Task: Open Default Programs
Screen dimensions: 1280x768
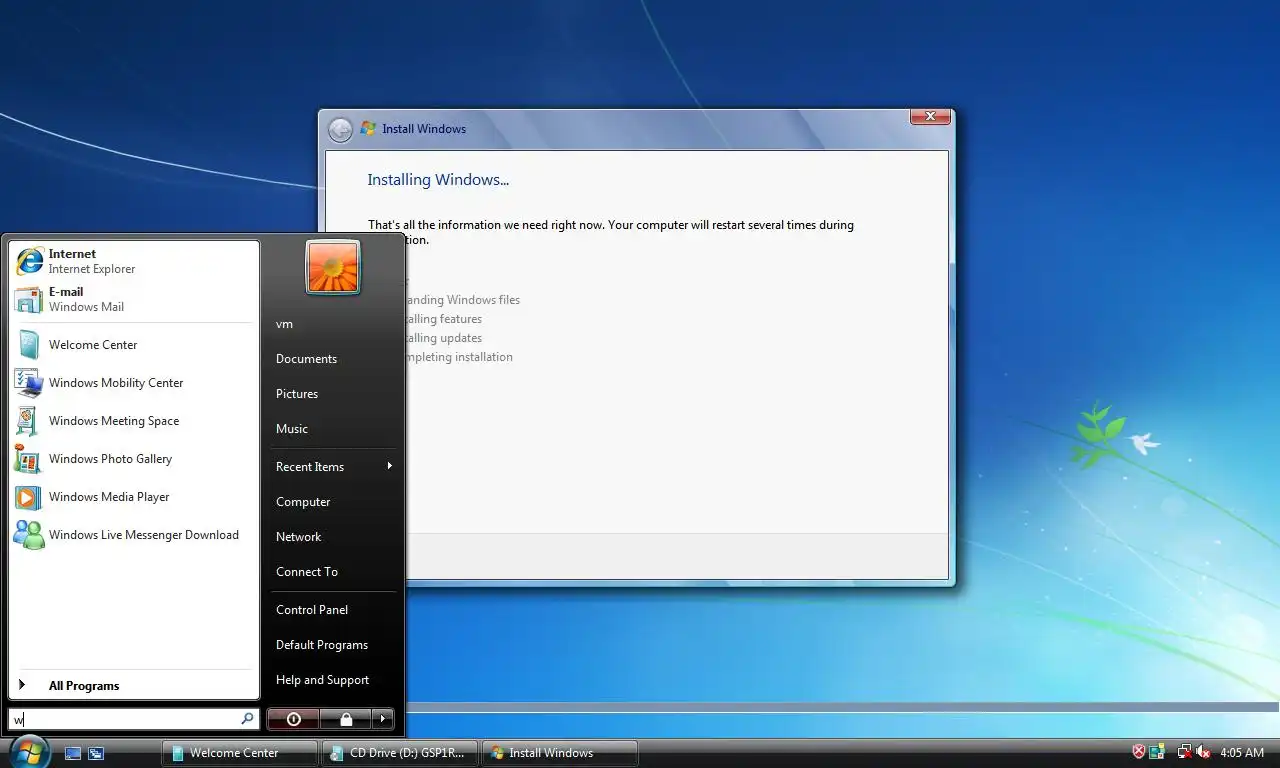Action: click(332, 645)
